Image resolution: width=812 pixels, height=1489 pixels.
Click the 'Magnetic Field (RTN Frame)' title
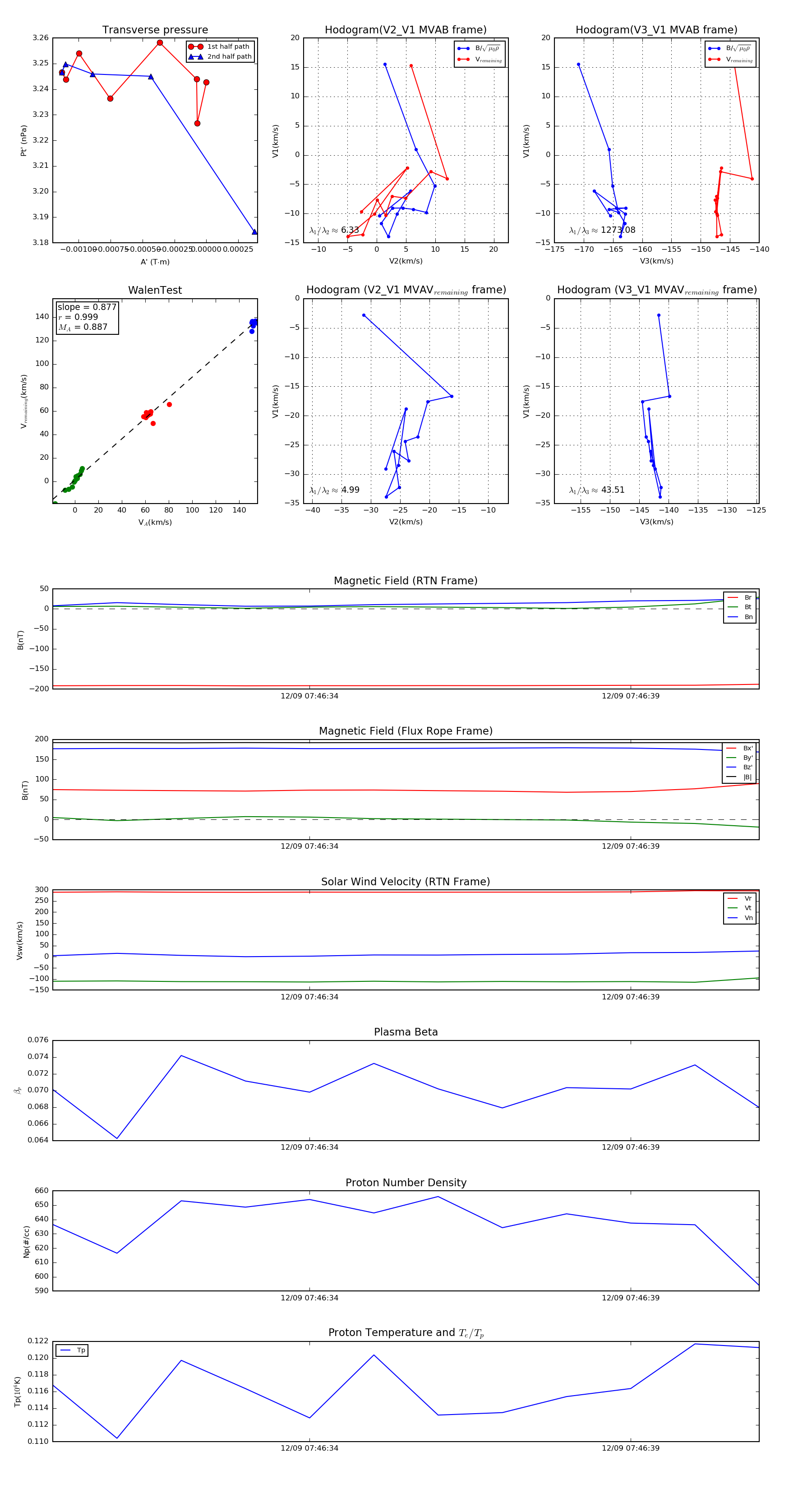406,581
